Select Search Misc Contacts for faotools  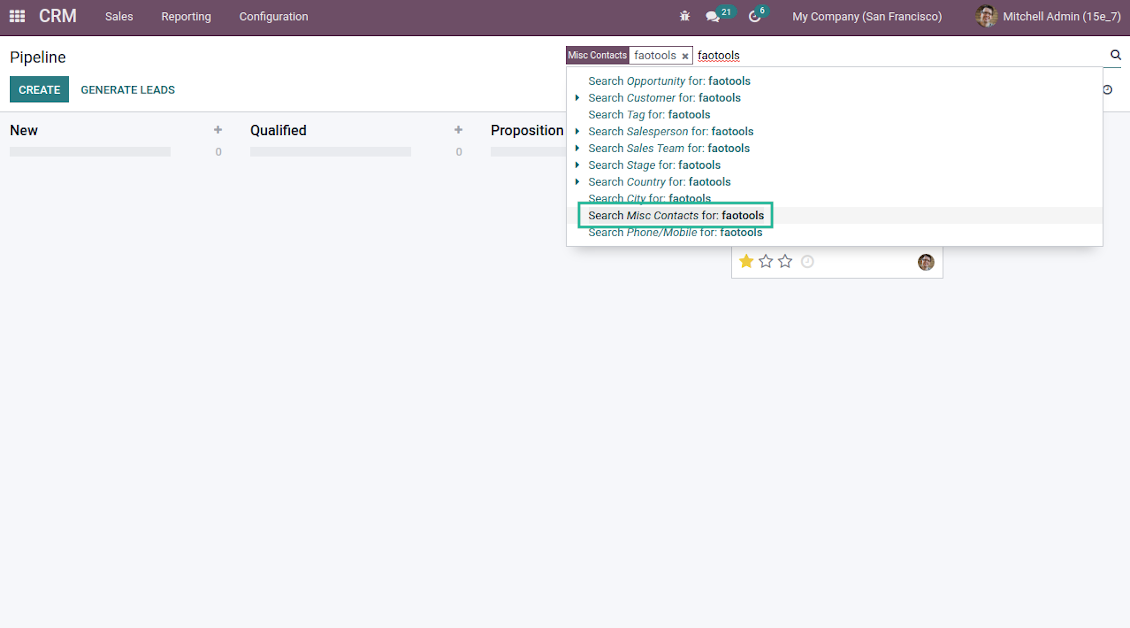(676, 215)
